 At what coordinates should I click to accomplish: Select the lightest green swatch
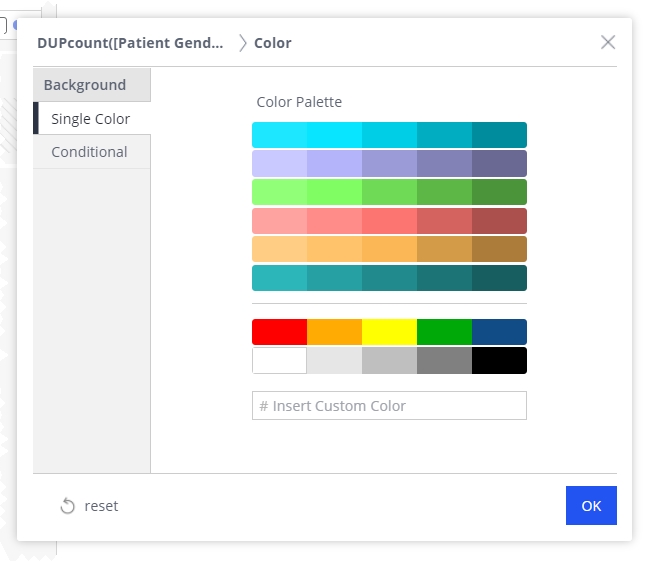(x=279, y=192)
